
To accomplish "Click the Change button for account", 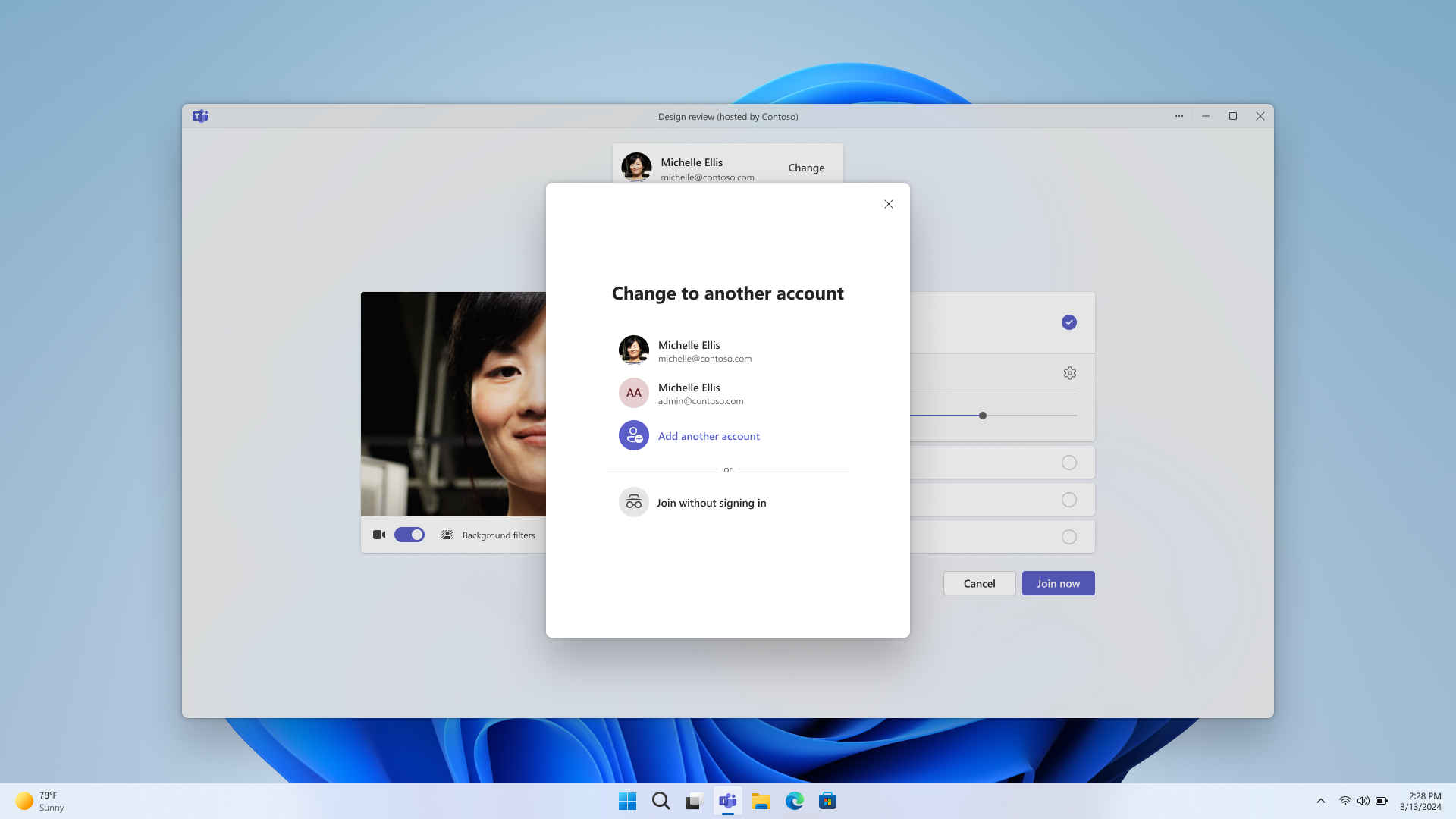I will pos(807,167).
